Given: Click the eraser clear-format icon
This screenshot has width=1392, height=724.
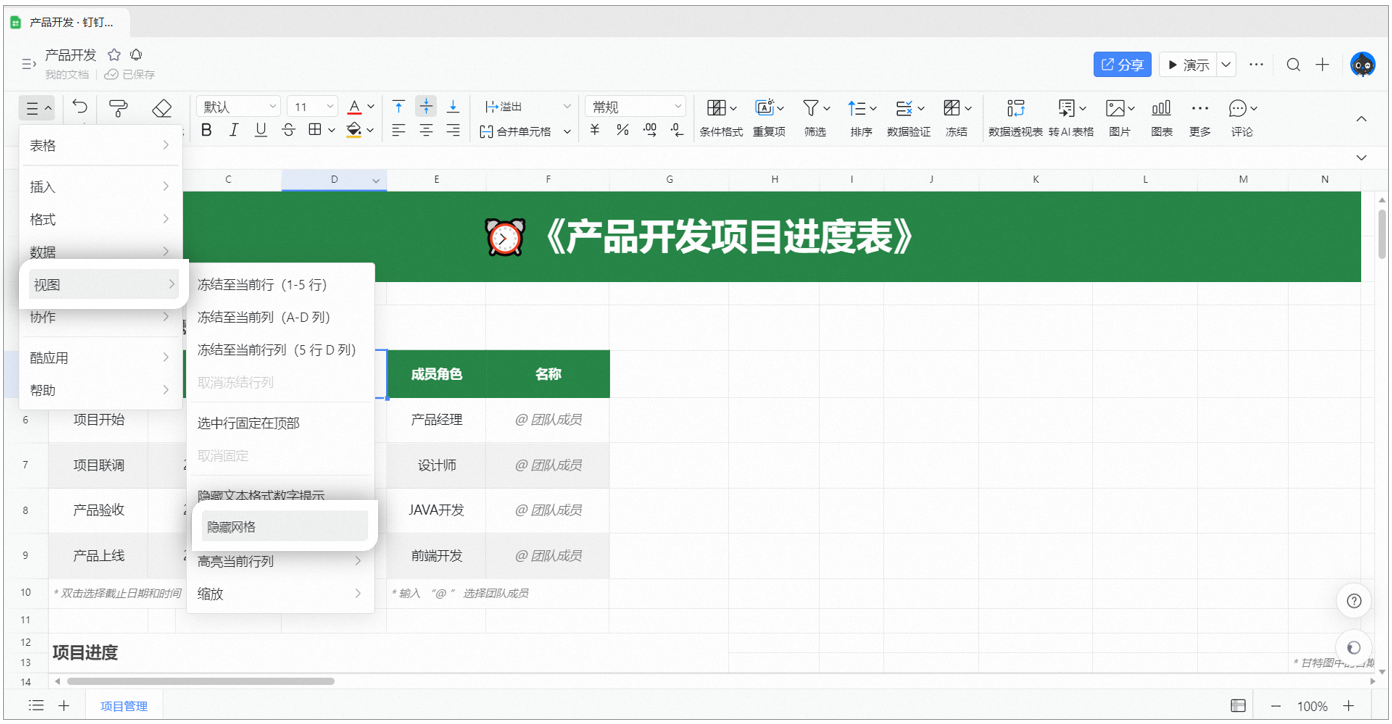Looking at the screenshot, I should (x=162, y=107).
